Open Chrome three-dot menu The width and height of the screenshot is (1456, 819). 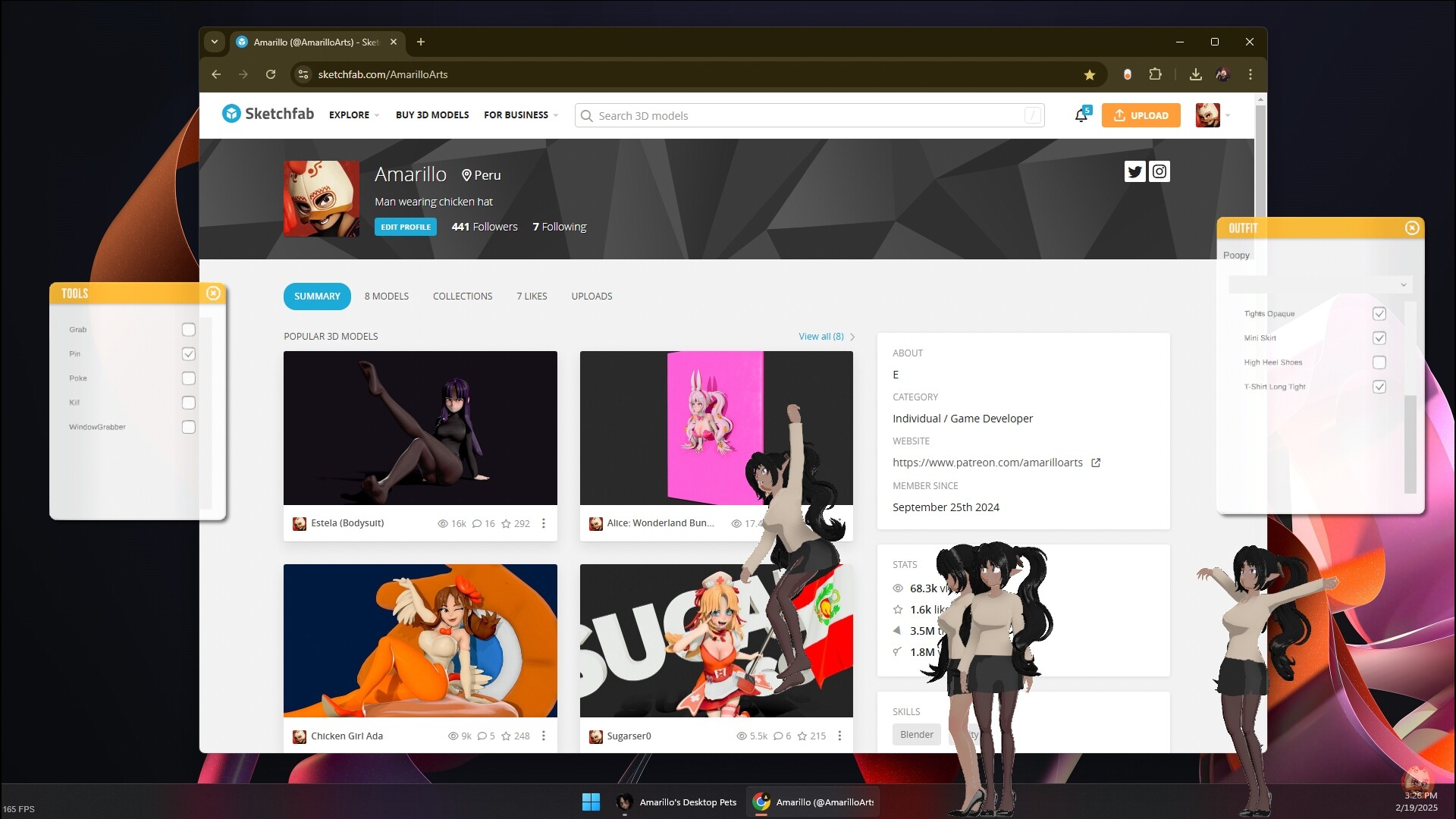coord(1250,74)
